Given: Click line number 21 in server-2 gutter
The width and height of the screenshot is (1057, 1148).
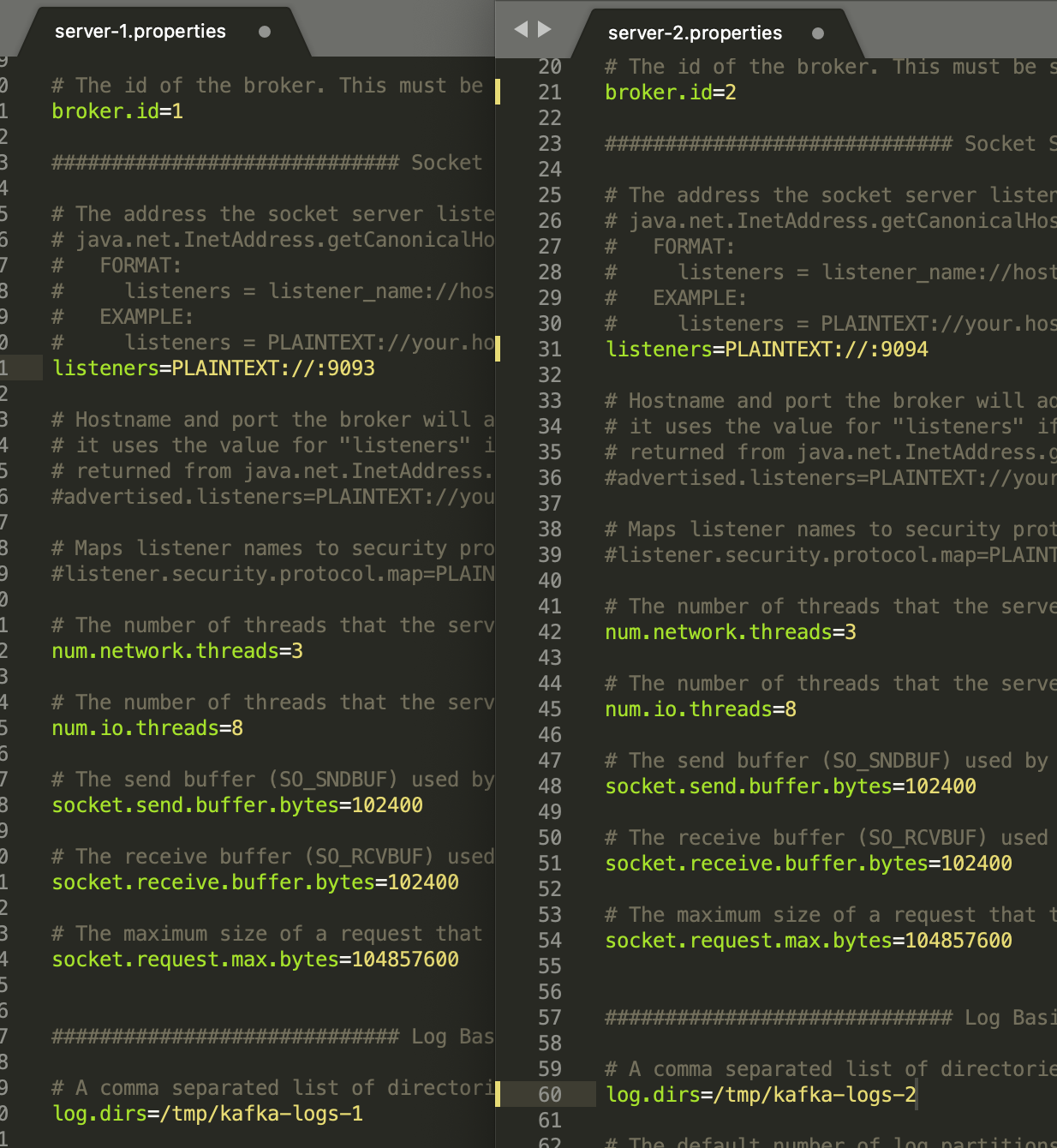Looking at the screenshot, I should pyautogui.click(x=550, y=93).
